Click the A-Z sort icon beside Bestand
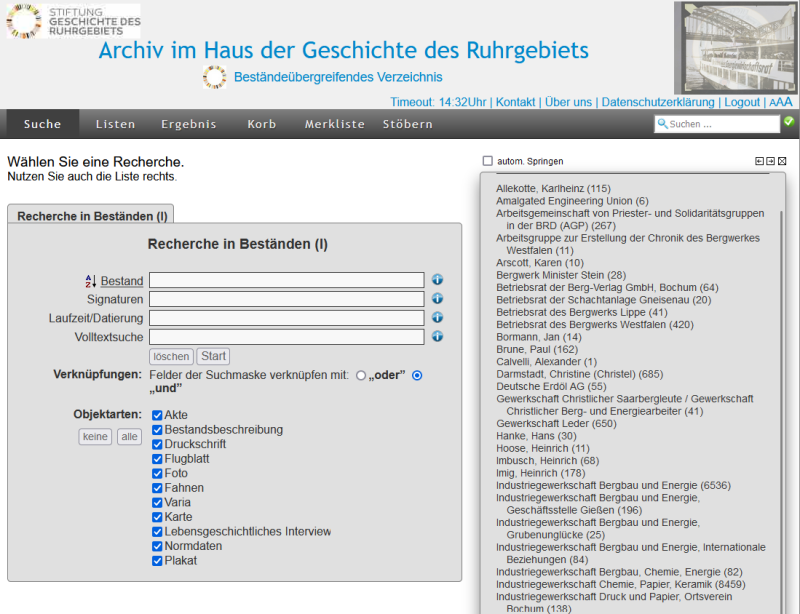The image size is (800, 614). click(x=91, y=281)
